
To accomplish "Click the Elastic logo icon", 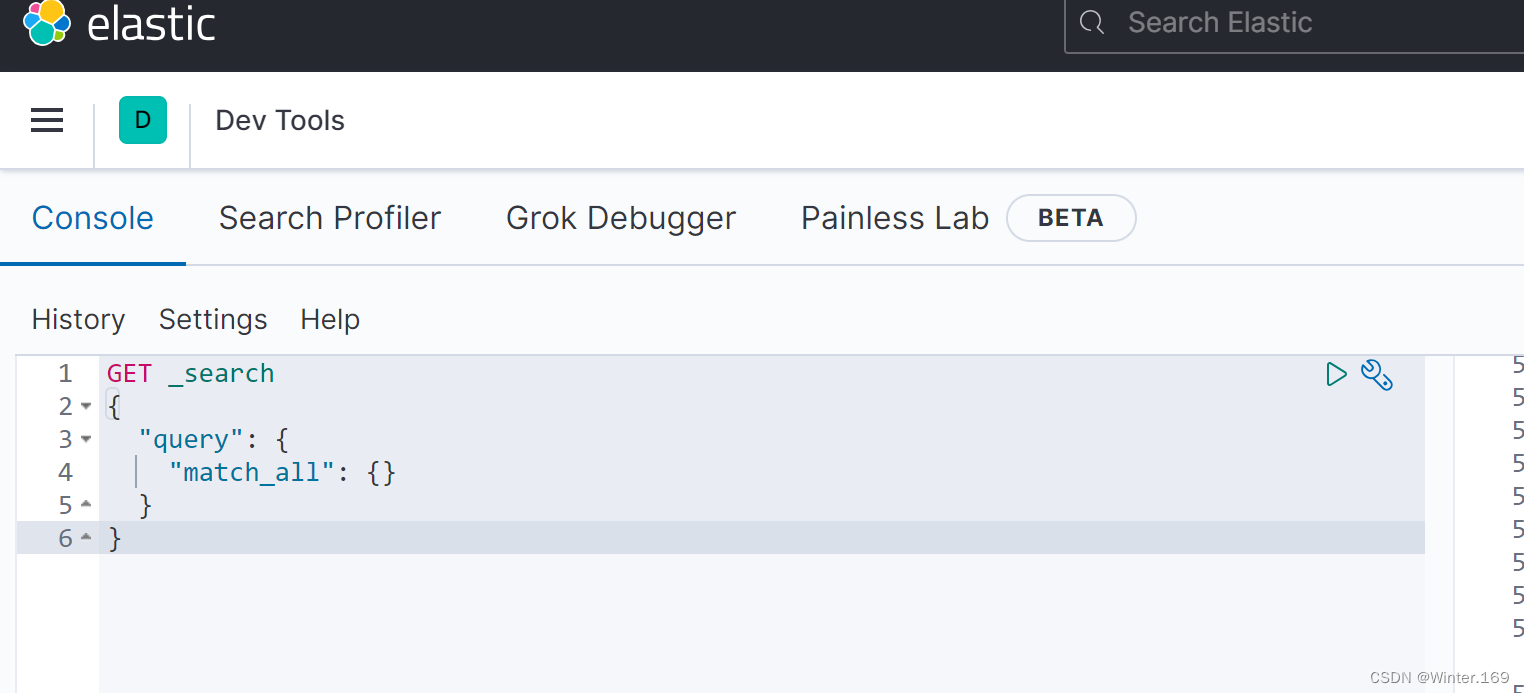I will tap(46, 22).
